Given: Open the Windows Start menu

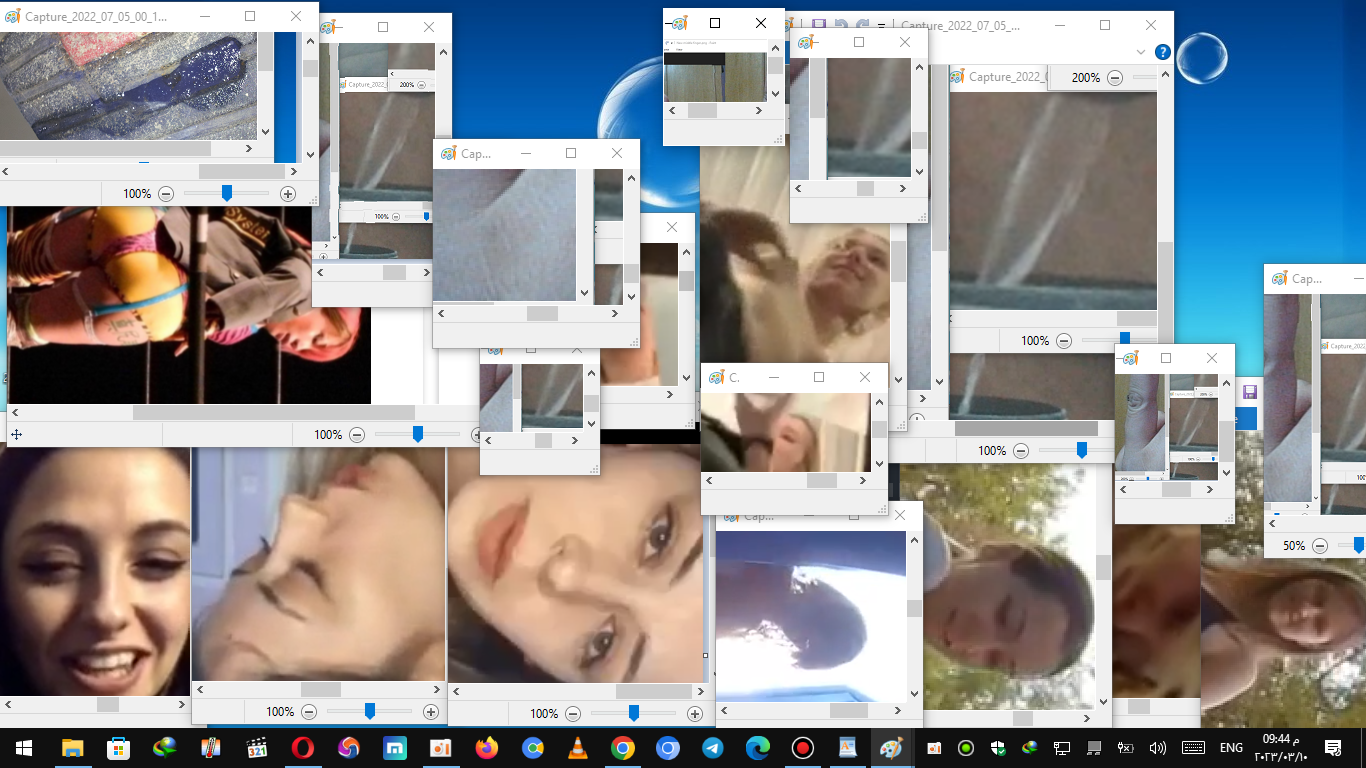Looking at the screenshot, I should [x=23, y=748].
